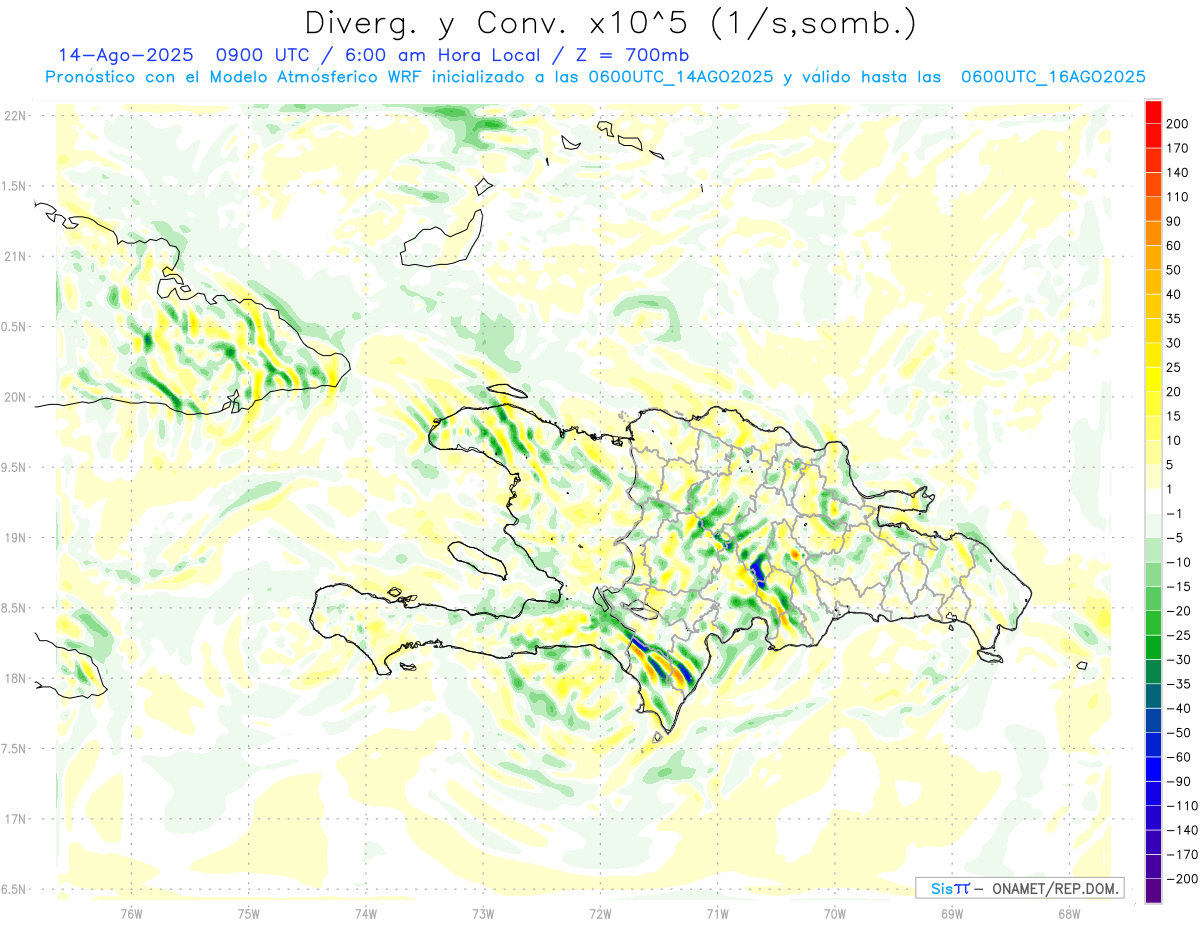Click the dark purple colorbar segment below -200
Image resolution: width=1200 pixels, height=927 pixels.
pos(1153,892)
